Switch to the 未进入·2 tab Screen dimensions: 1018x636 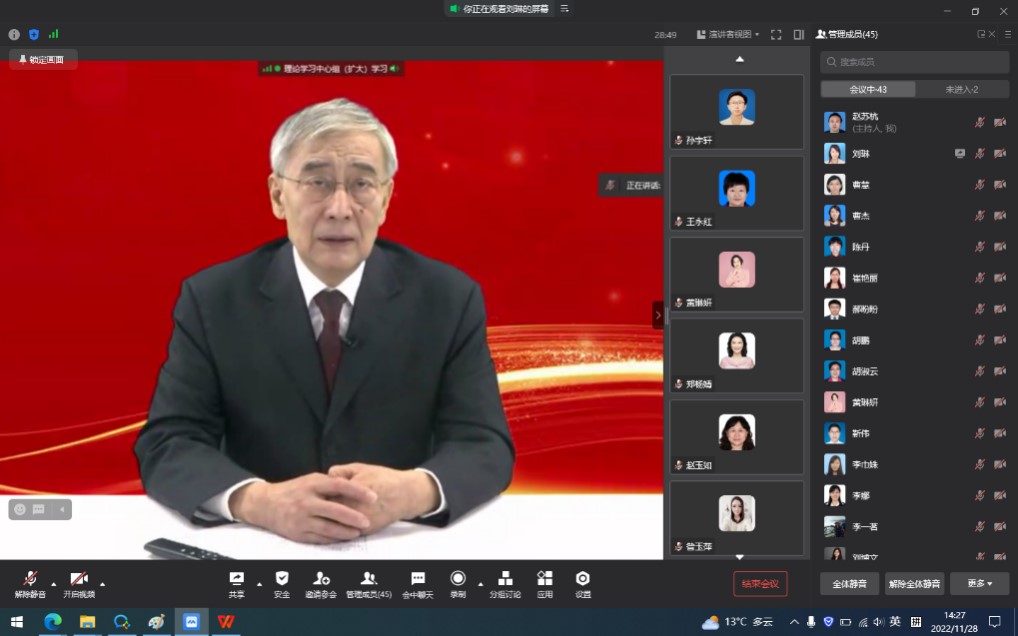point(962,90)
